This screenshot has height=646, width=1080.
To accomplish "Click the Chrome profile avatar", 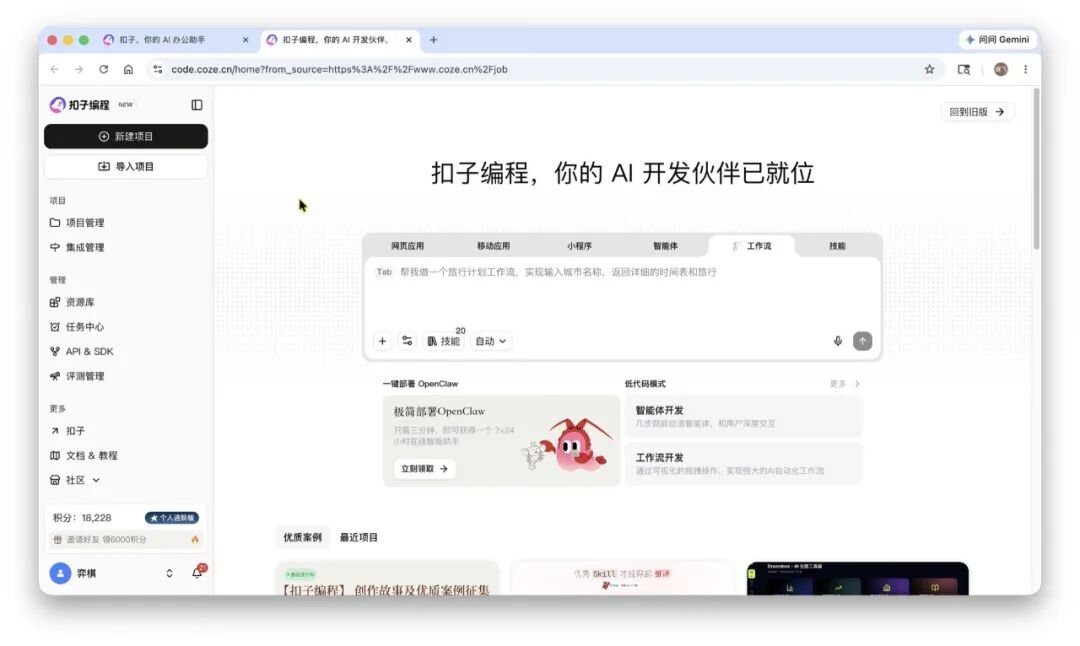I will (x=1001, y=69).
